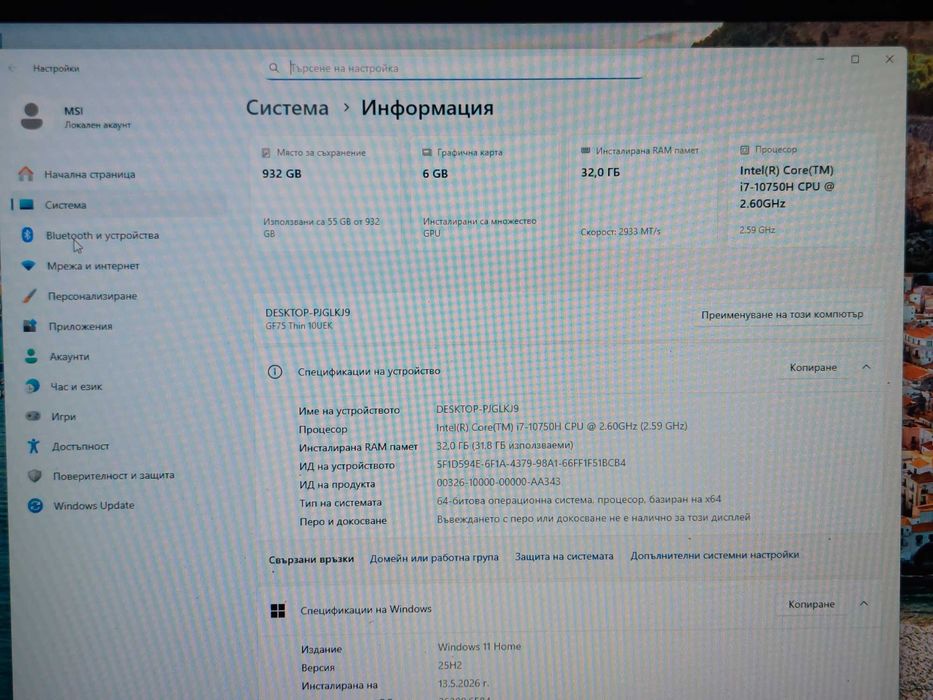Open Допълнителни системни настройки link
933x700 pixels.
[715, 555]
